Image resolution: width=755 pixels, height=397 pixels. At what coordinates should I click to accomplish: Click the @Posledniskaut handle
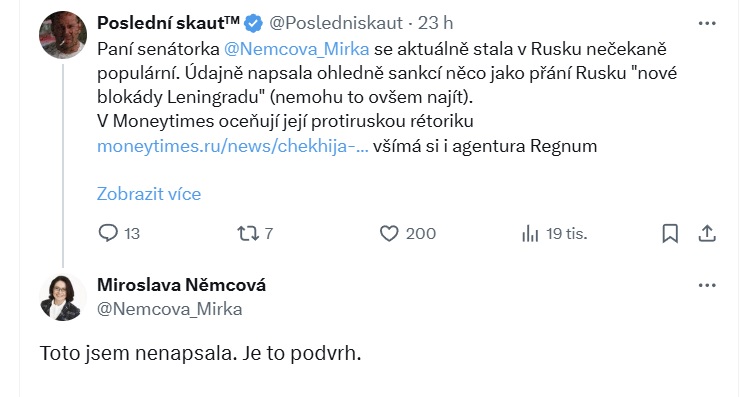(336, 23)
